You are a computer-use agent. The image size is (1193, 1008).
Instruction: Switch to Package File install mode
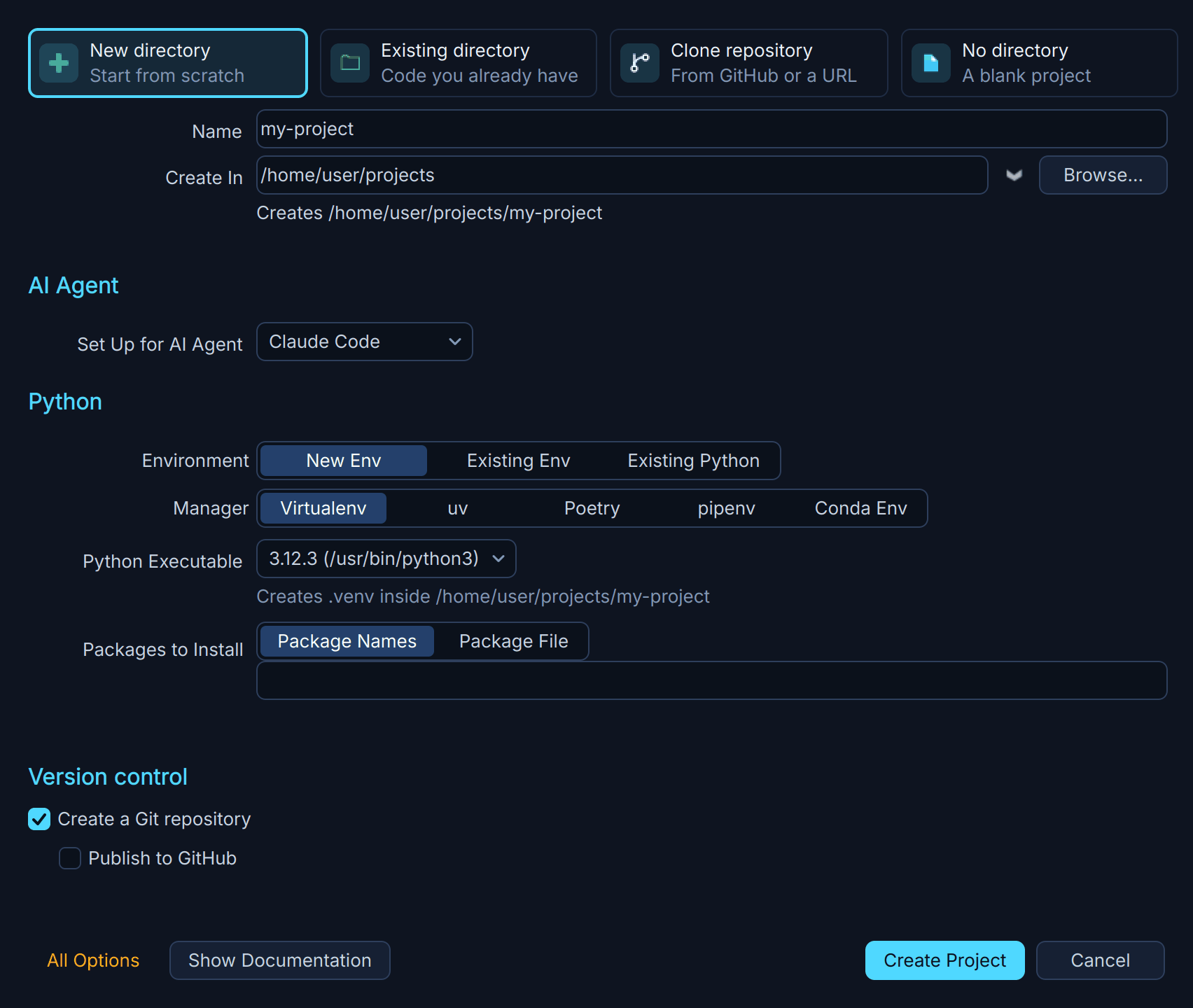click(514, 641)
